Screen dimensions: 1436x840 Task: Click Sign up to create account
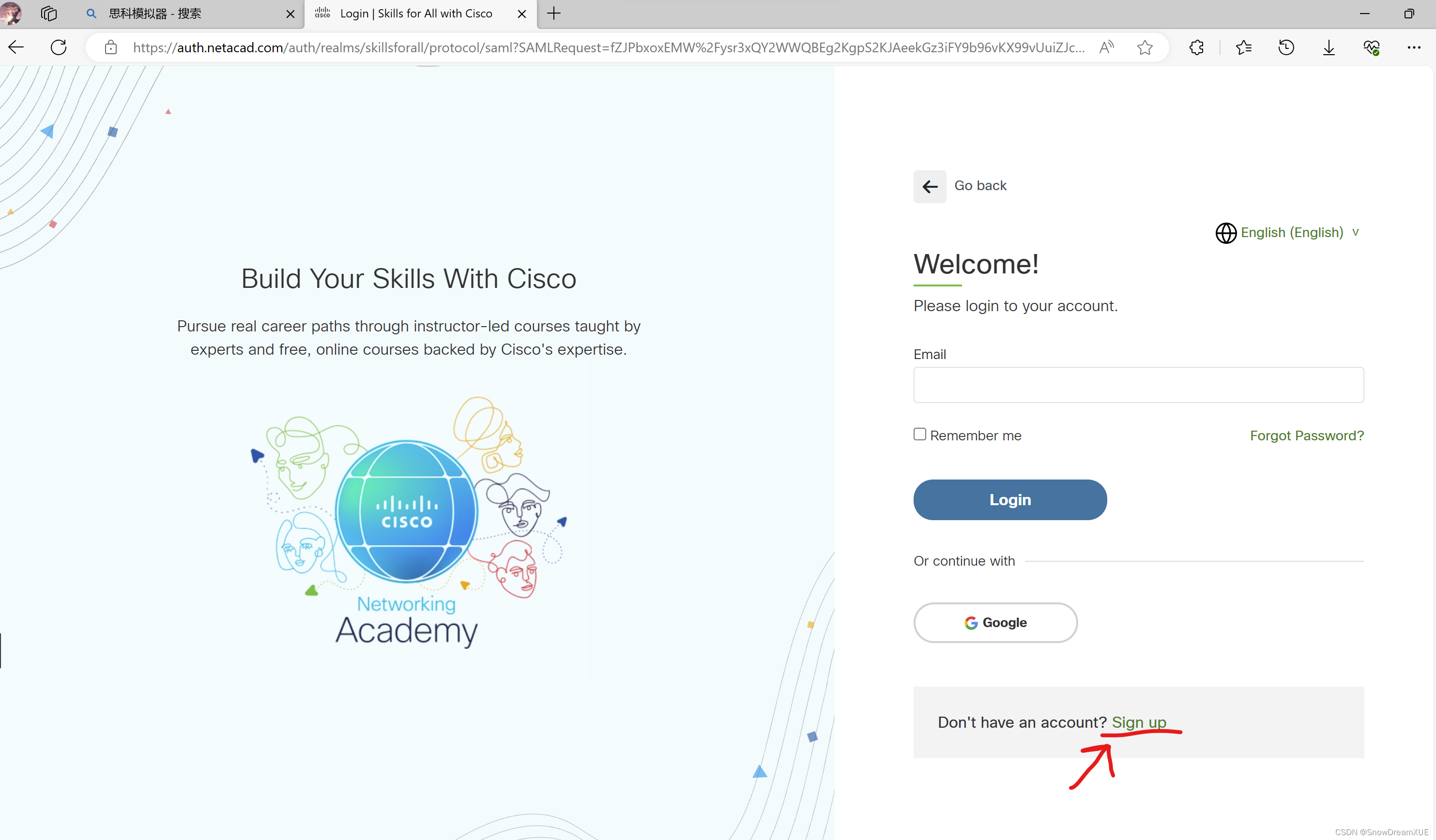pos(1139,722)
